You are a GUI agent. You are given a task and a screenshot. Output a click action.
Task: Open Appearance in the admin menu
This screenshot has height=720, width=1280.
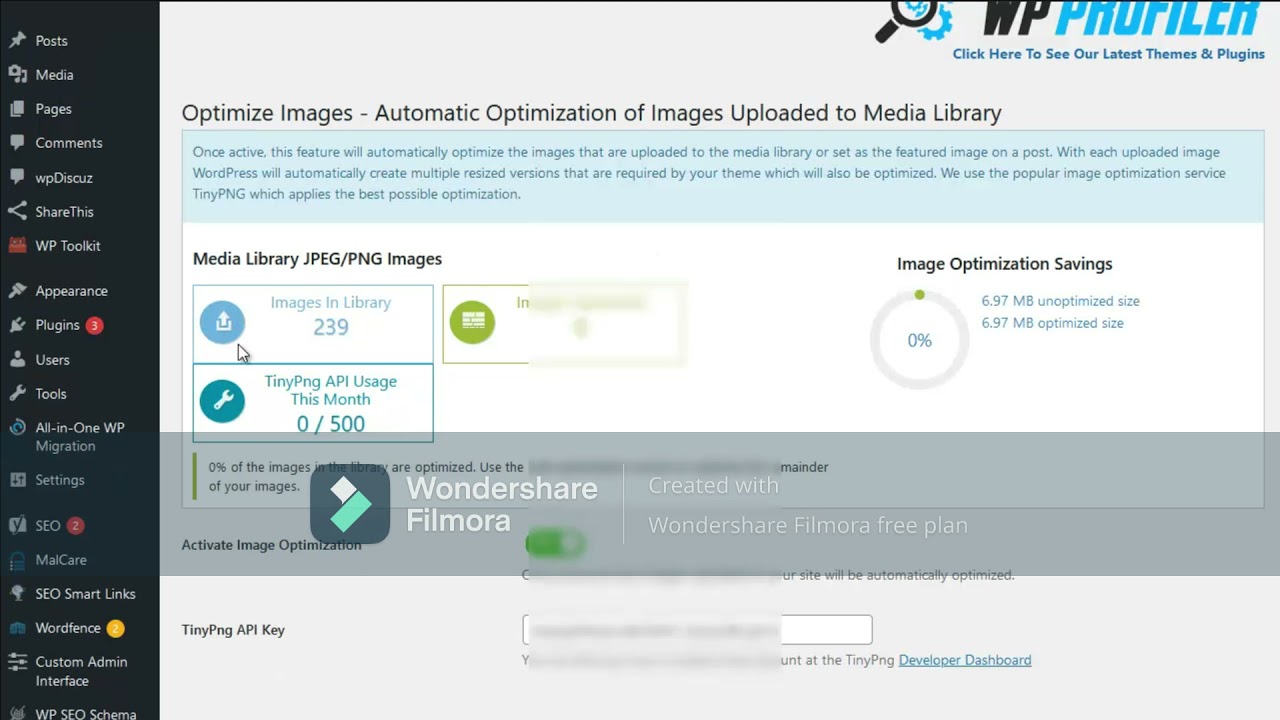tap(71, 291)
